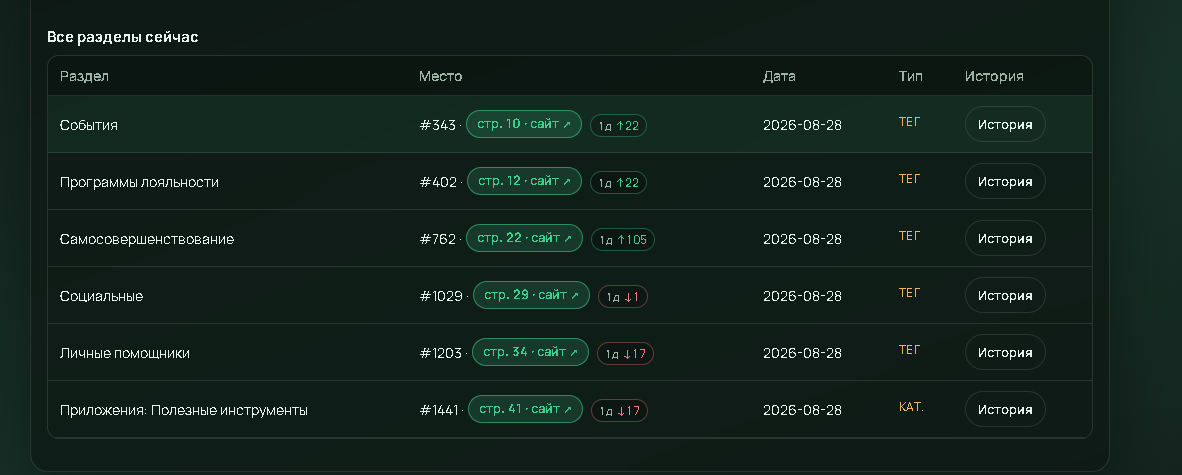The height and width of the screenshot is (475, 1182).
Task: Open 'стр. 12 · сайт' link for Программы лояльности
Action: pos(525,181)
